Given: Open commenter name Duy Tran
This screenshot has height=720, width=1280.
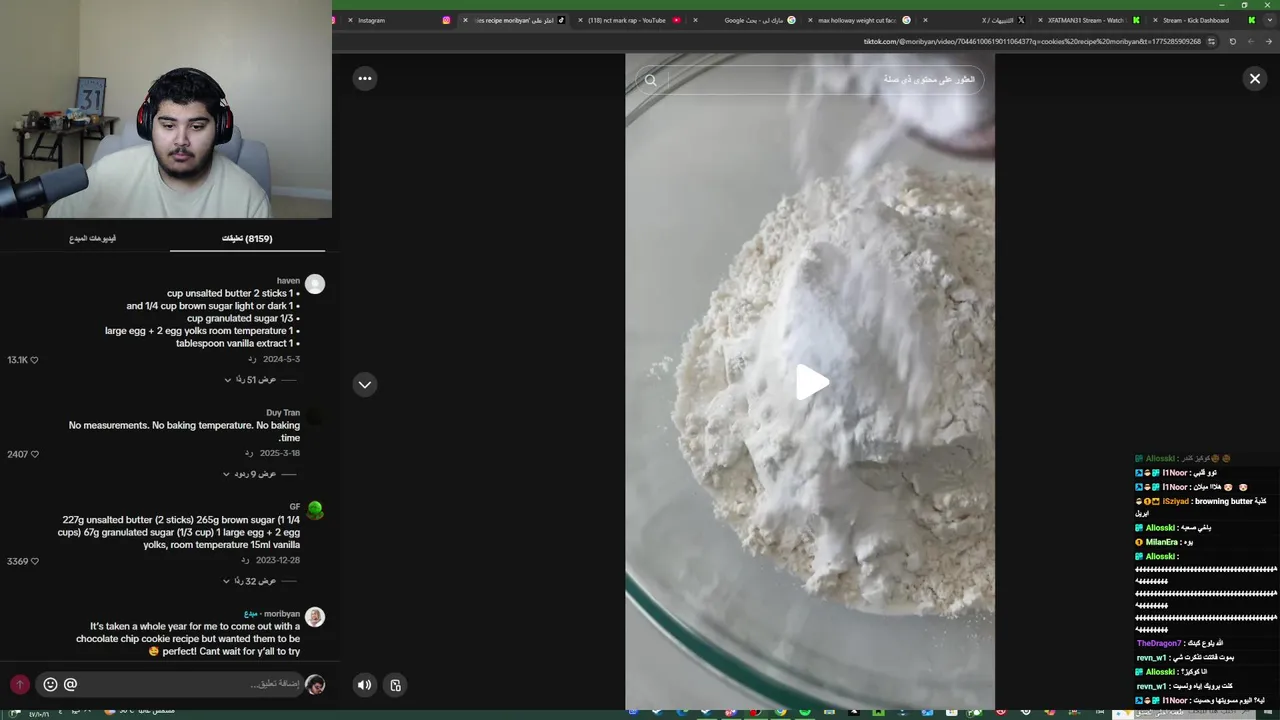Looking at the screenshot, I should [x=283, y=412].
